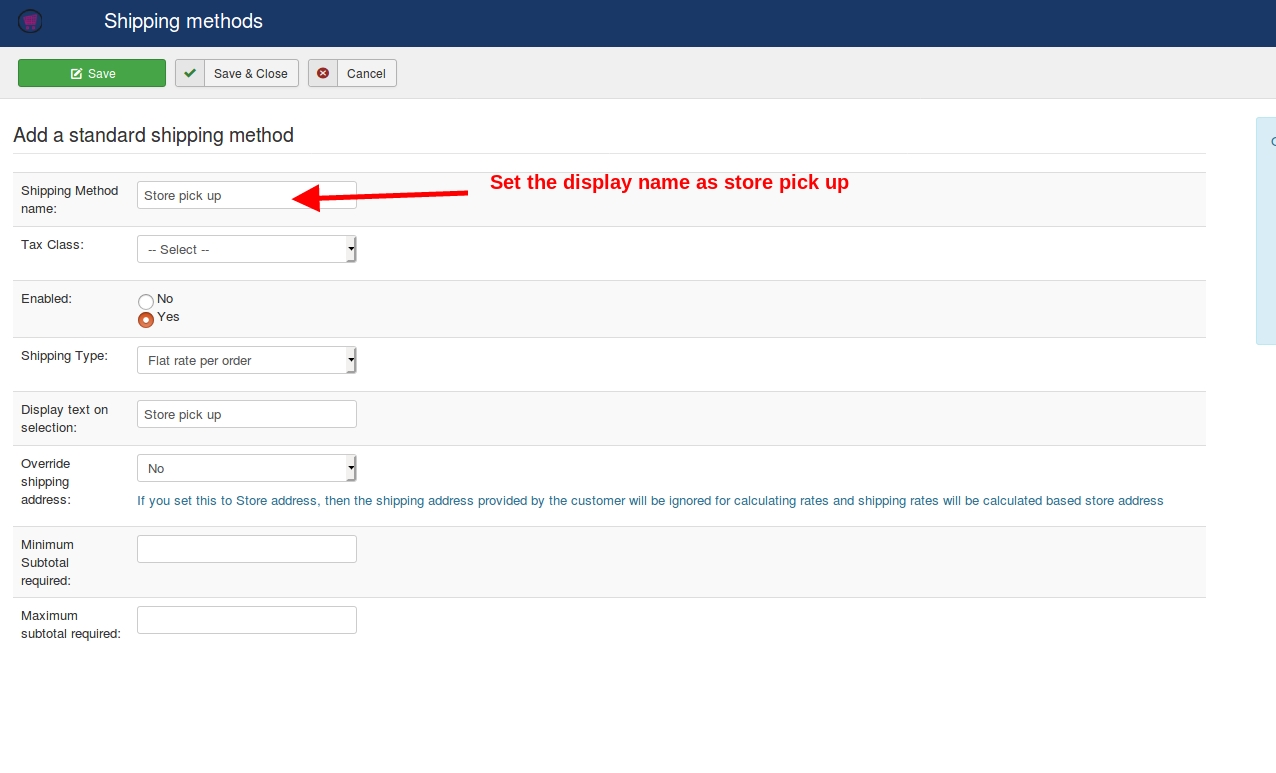The height and width of the screenshot is (773, 1276).
Task: Click the Minimum Subtotal required input
Action: coord(246,549)
